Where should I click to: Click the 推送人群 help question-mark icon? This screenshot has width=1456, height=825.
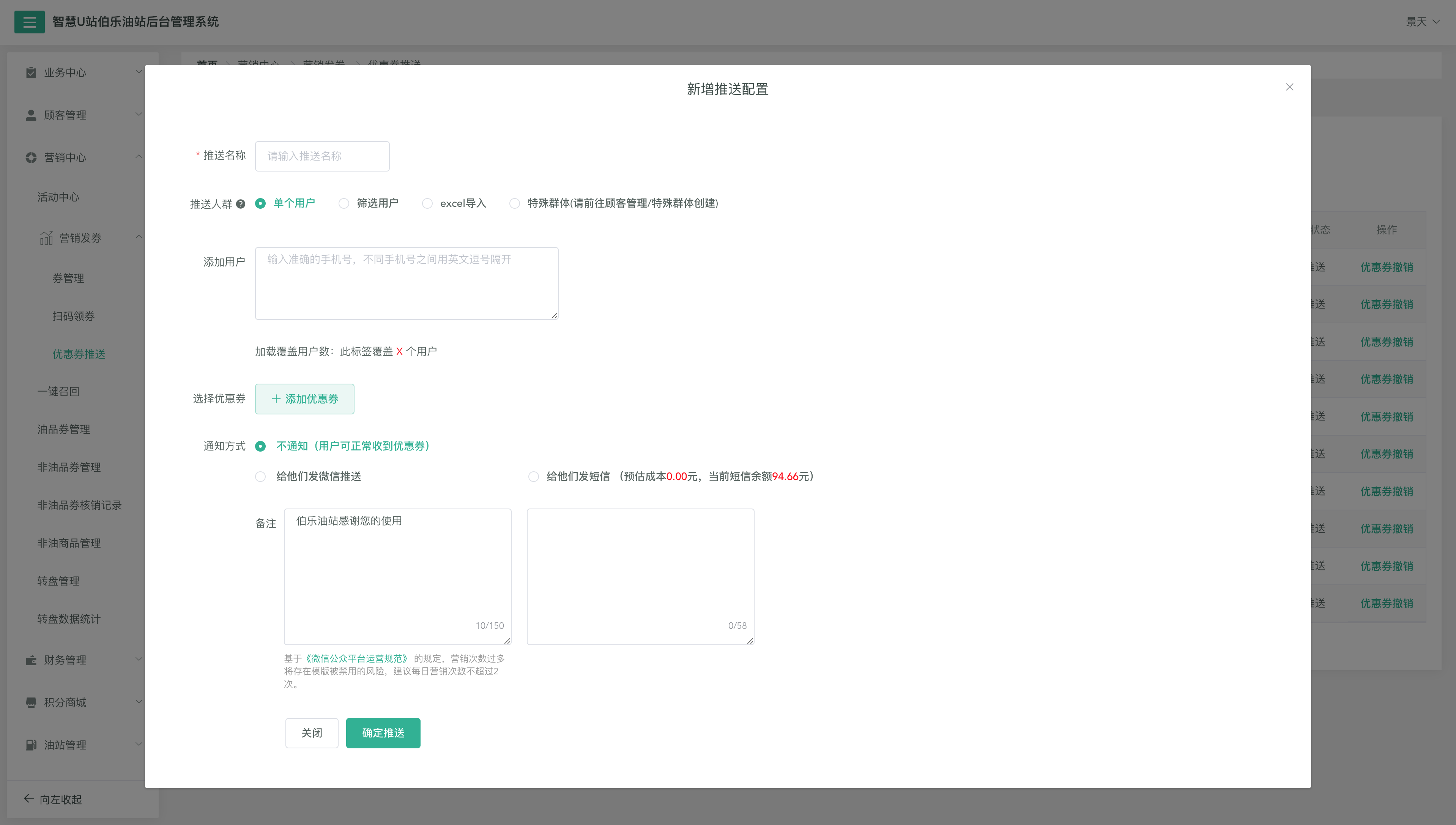tap(241, 204)
